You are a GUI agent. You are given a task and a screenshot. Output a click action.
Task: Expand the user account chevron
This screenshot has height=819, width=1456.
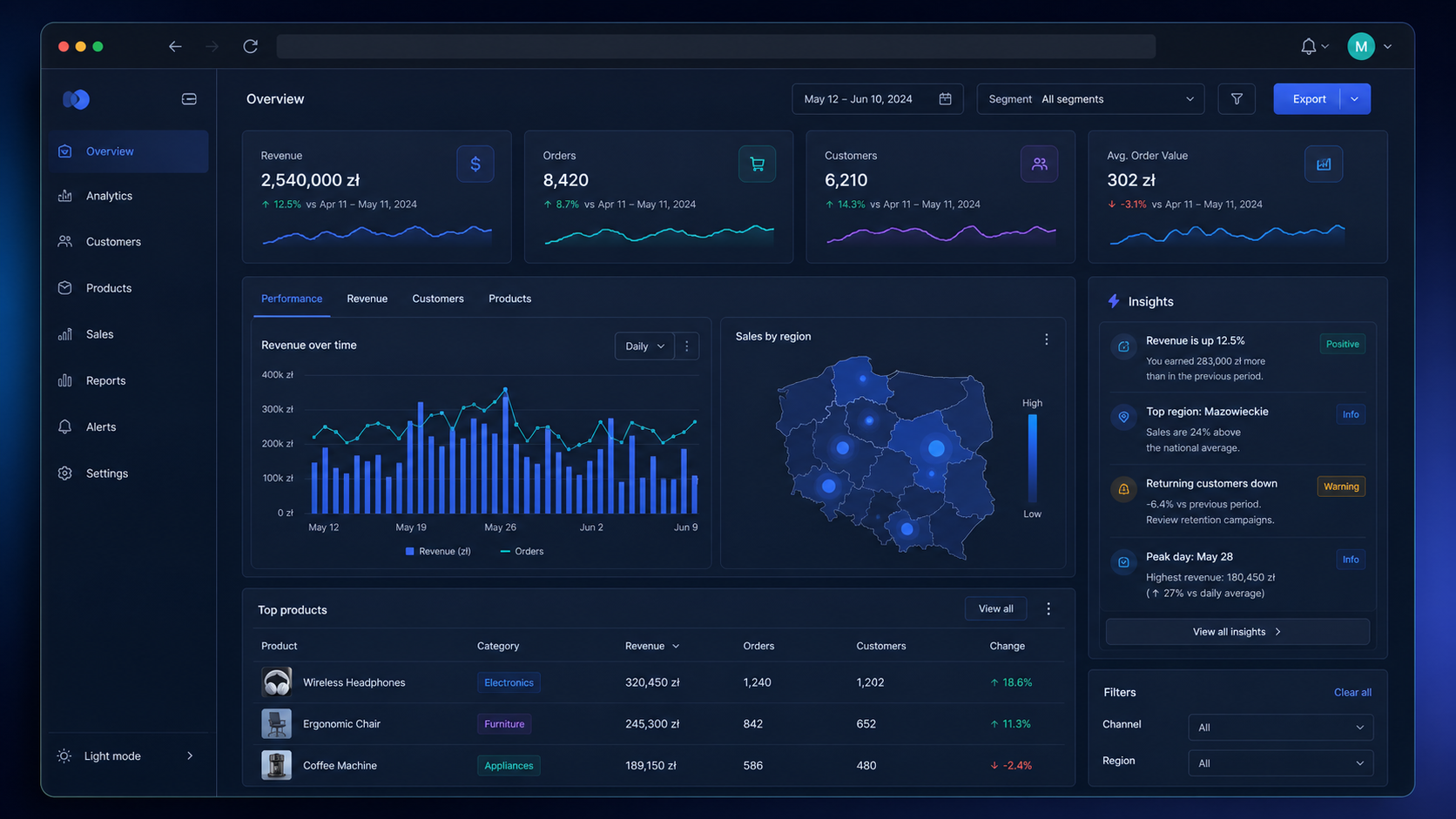click(x=1388, y=47)
